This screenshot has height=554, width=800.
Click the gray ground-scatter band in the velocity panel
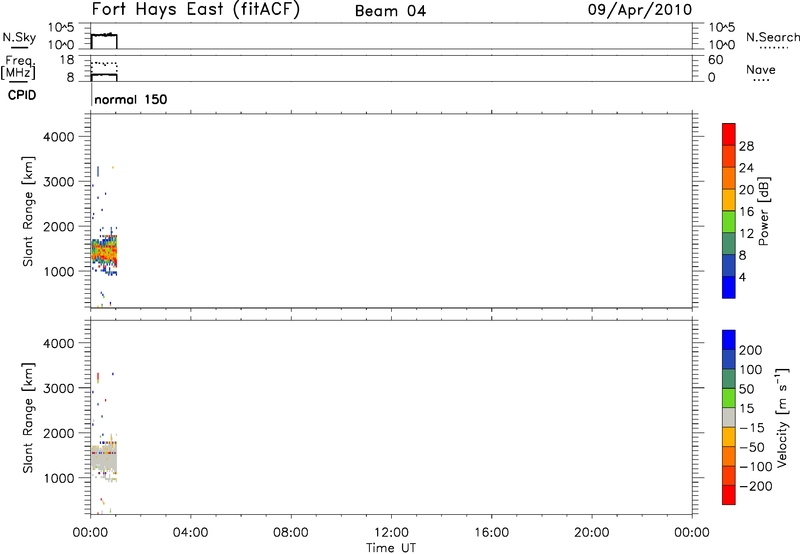[x=104, y=458]
